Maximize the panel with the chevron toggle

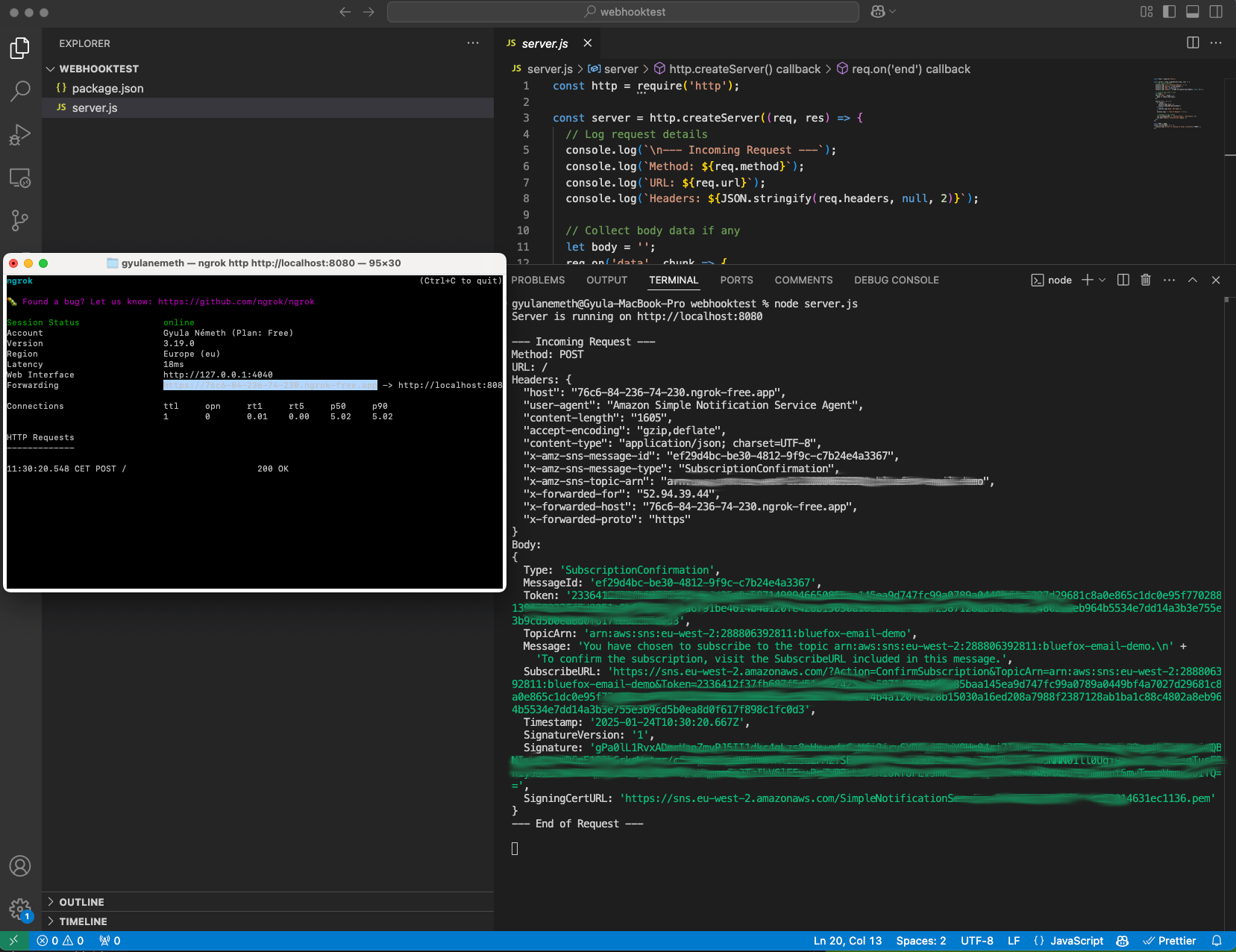point(1193,280)
